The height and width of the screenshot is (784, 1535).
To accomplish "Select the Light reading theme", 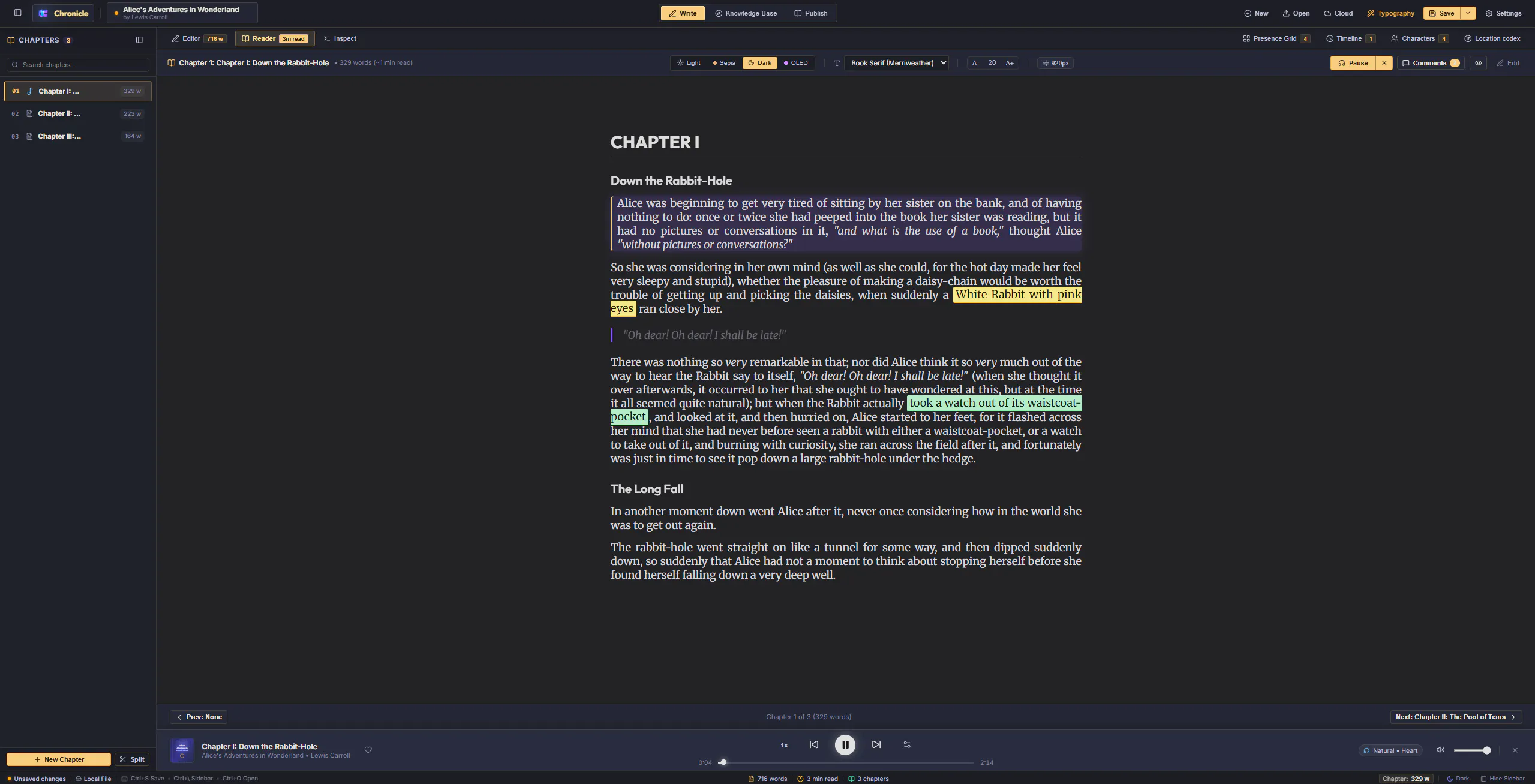I will click(689, 63).
